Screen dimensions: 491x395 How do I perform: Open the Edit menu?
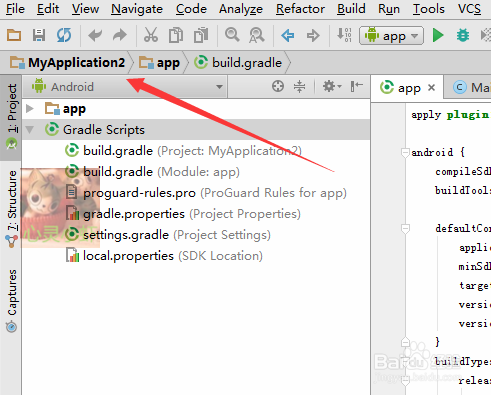(x=48, y=9)
